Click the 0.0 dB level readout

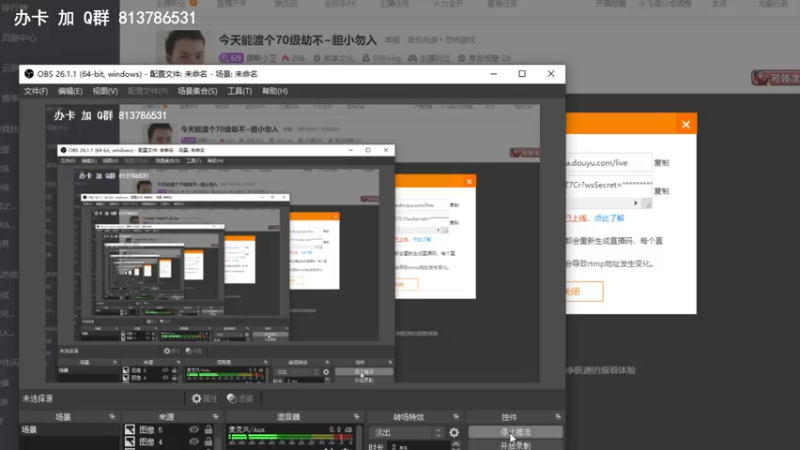(x=339, y=430)
